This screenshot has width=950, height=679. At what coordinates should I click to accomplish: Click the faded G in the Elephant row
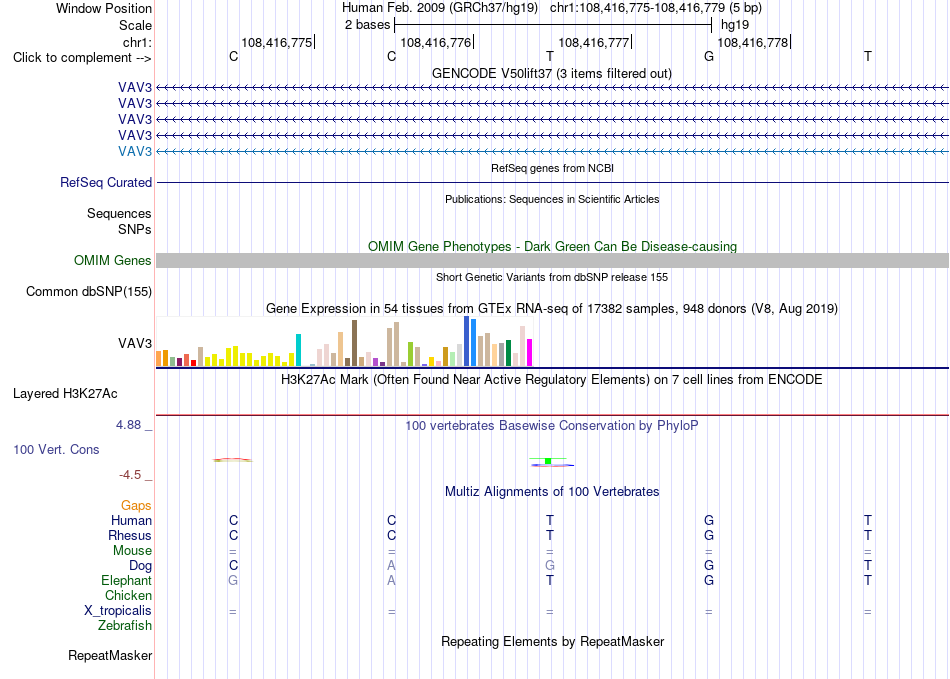coord(233,580)
